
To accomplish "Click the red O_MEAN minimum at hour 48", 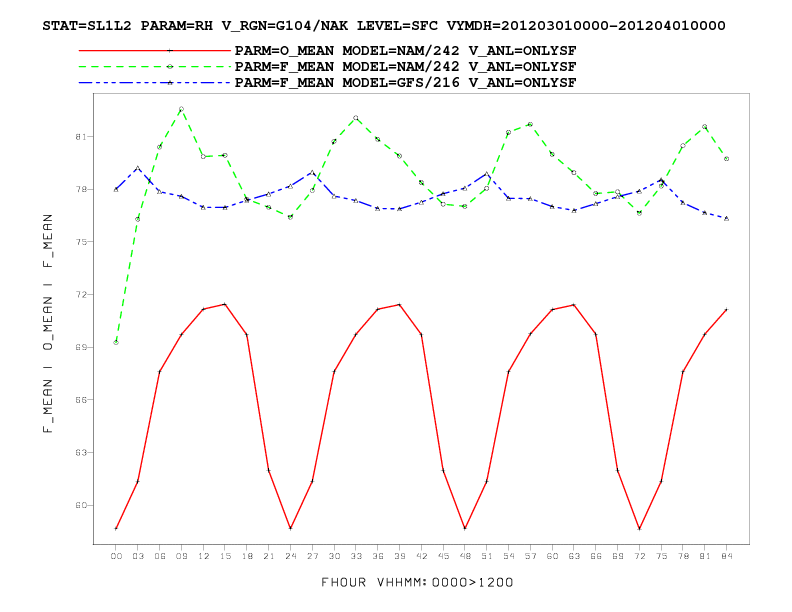I will 465,528.
